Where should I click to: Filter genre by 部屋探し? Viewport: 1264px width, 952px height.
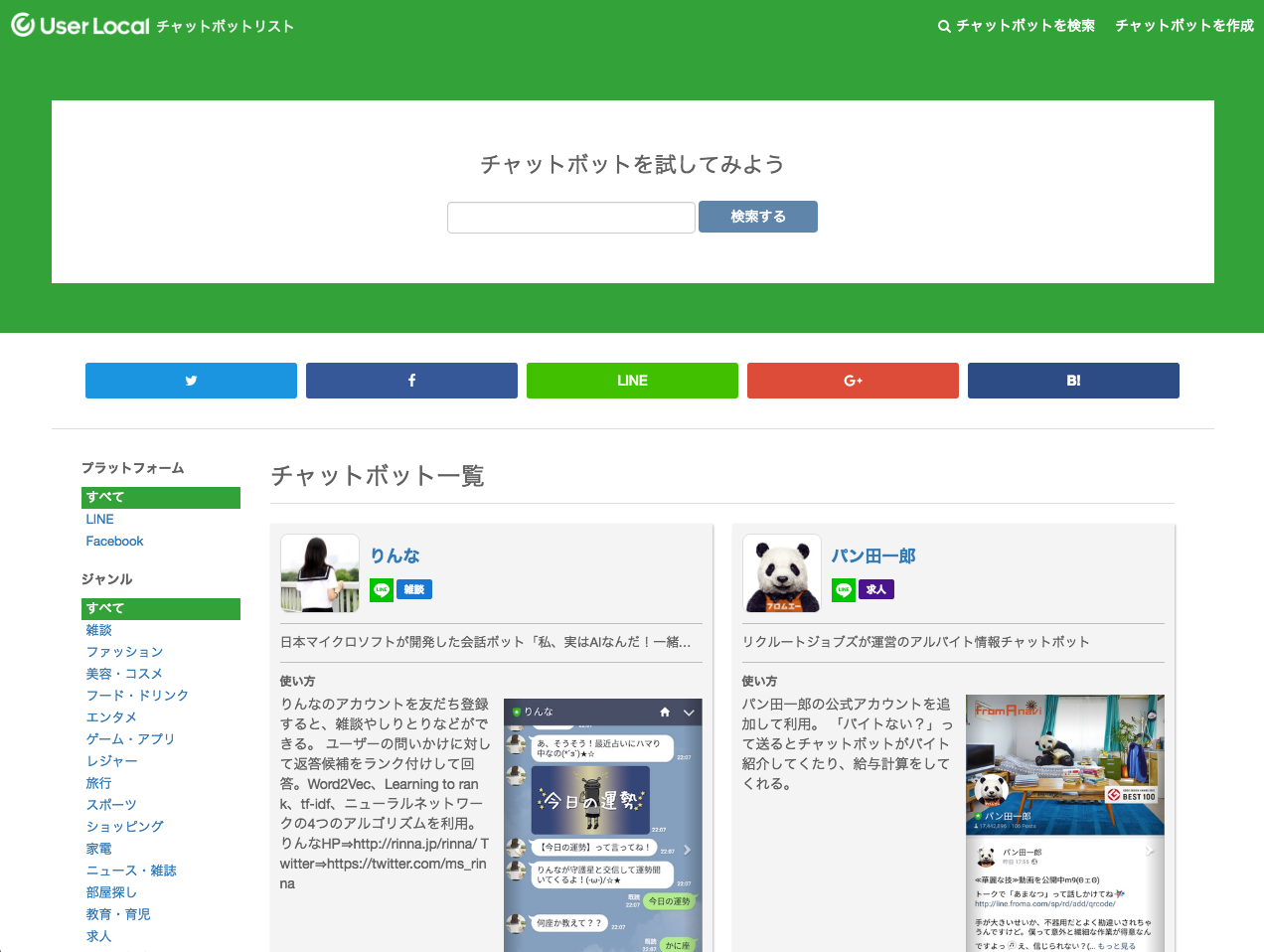(111, 892)
